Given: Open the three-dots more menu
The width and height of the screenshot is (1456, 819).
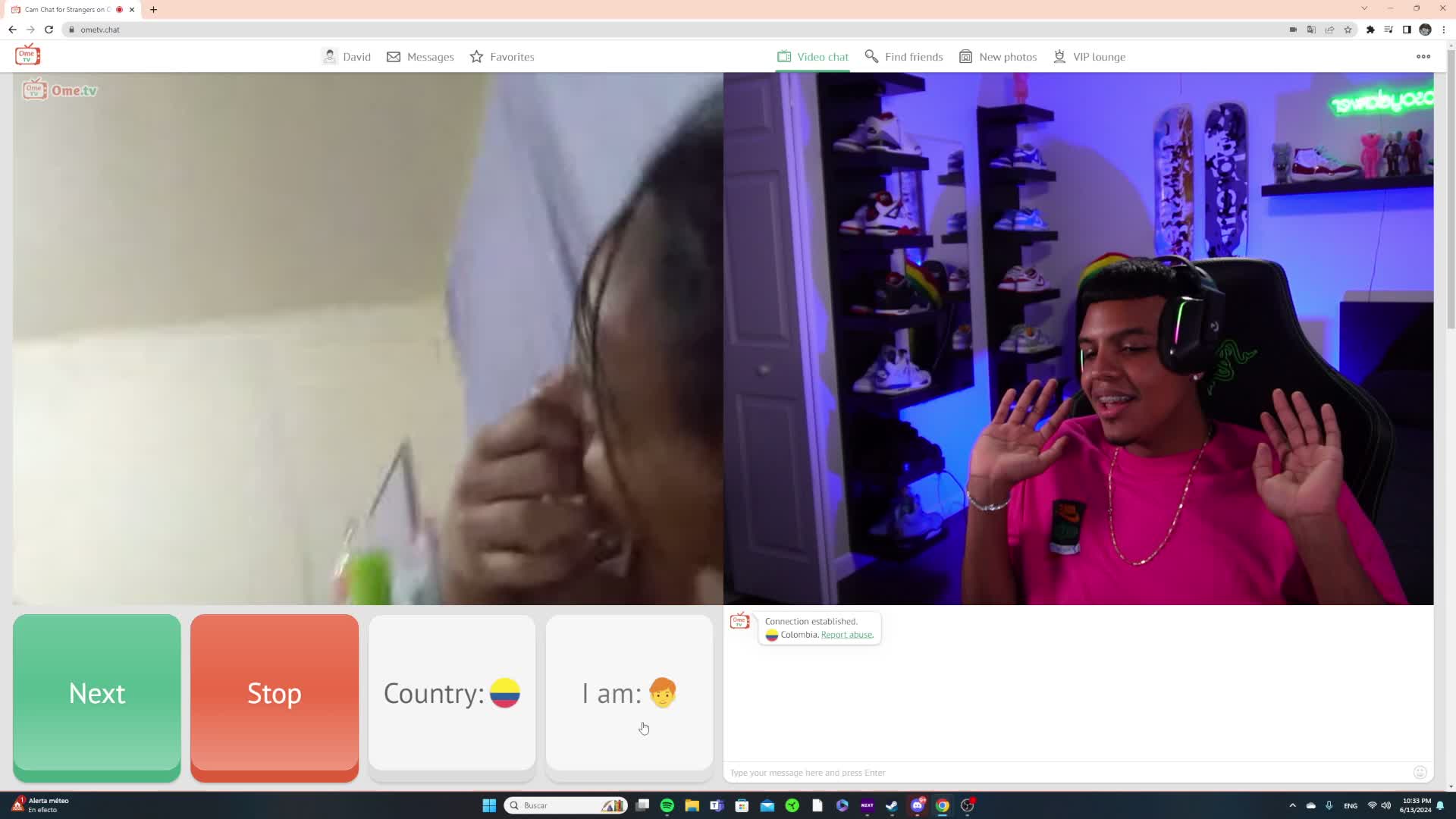Looking at the screenshot, I should pyautogui.click(x=1423, y=57).
